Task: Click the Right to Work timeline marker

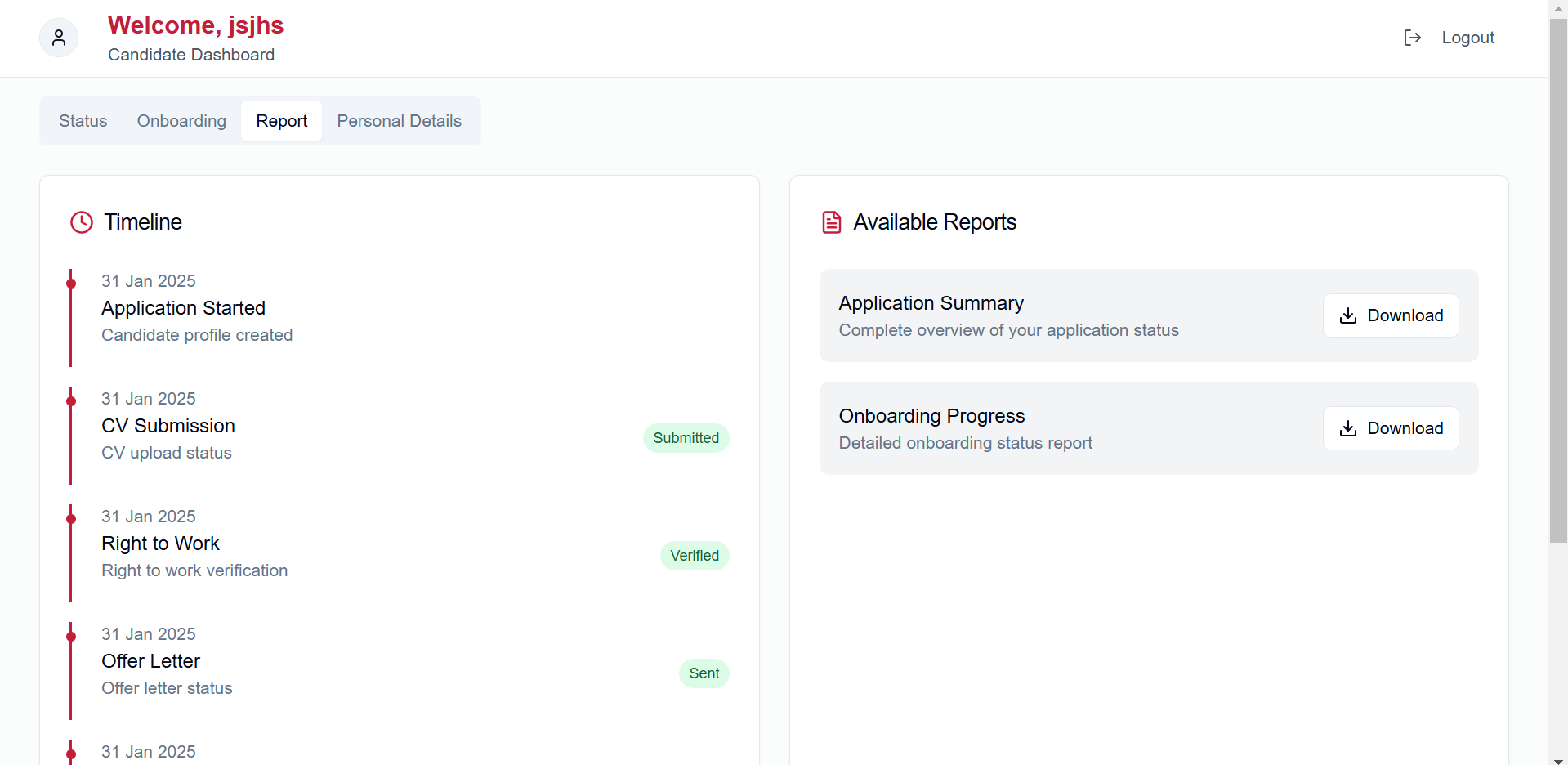Action: (x=71, y=519)
